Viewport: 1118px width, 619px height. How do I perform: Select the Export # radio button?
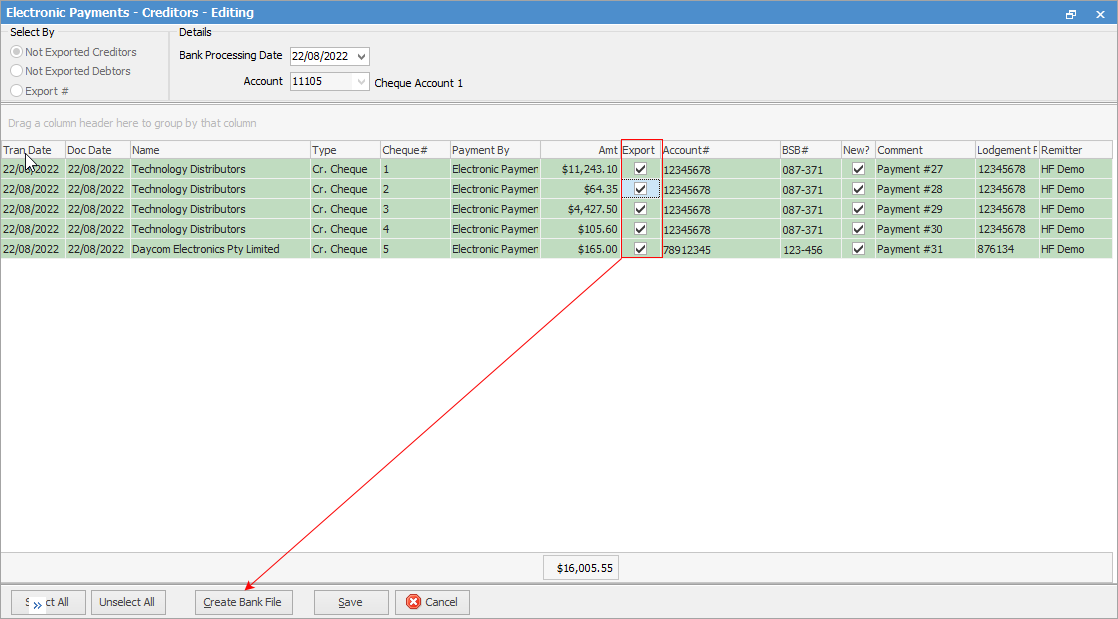click(17, 90)
